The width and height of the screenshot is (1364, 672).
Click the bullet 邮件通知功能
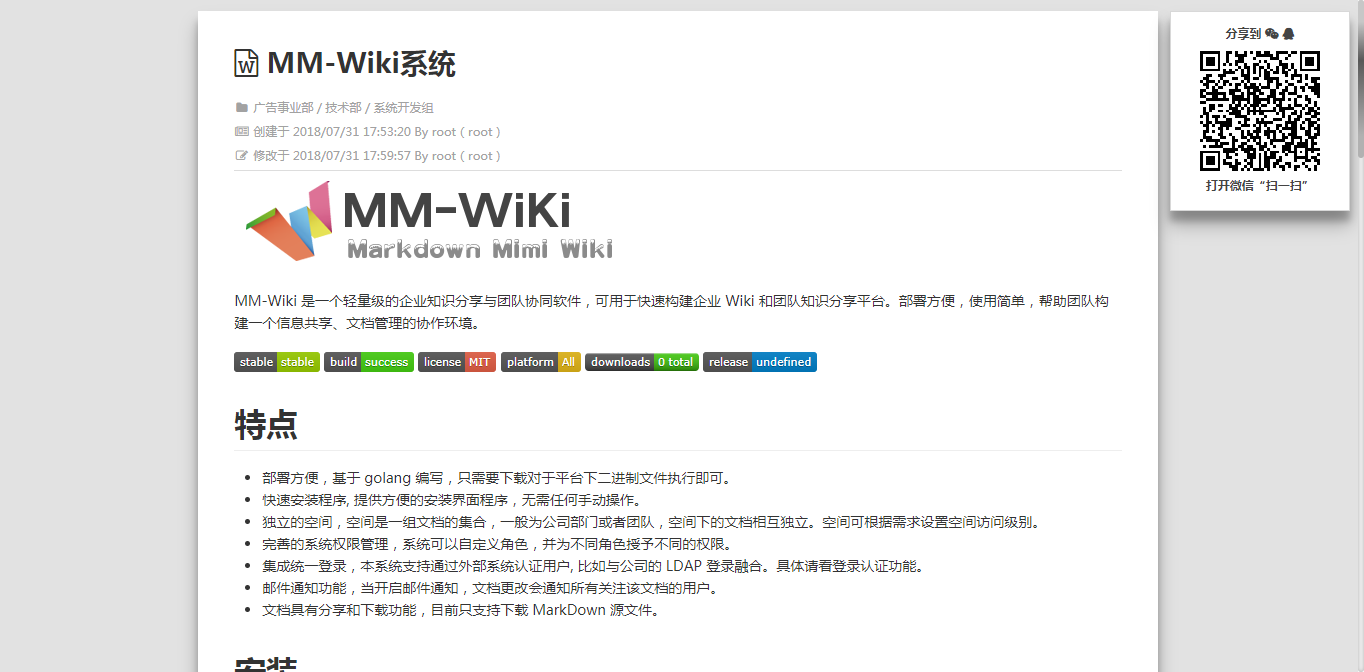coord(492,588)
